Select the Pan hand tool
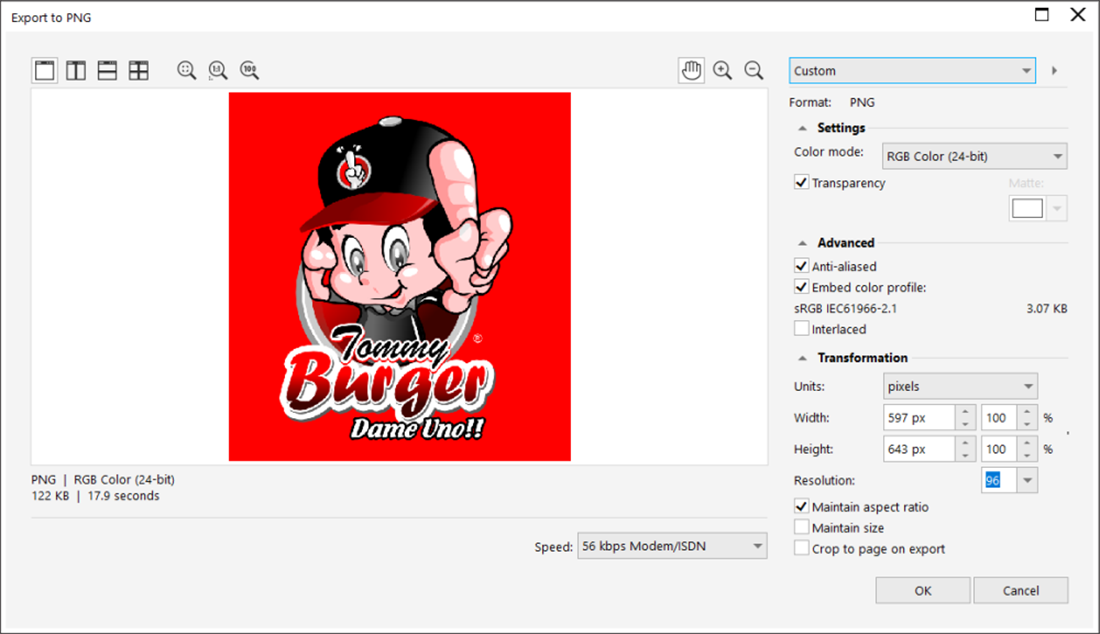The image size is (1100, 634). [691, 70]
